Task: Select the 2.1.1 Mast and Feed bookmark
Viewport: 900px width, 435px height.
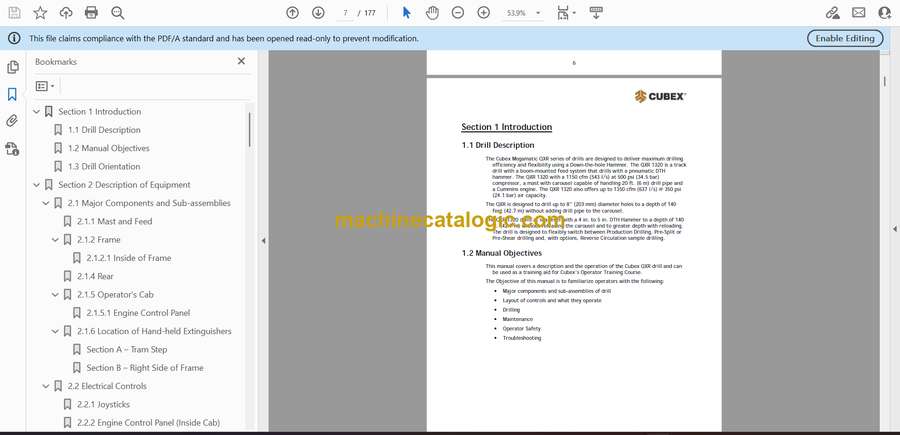Action: (115, 222)
